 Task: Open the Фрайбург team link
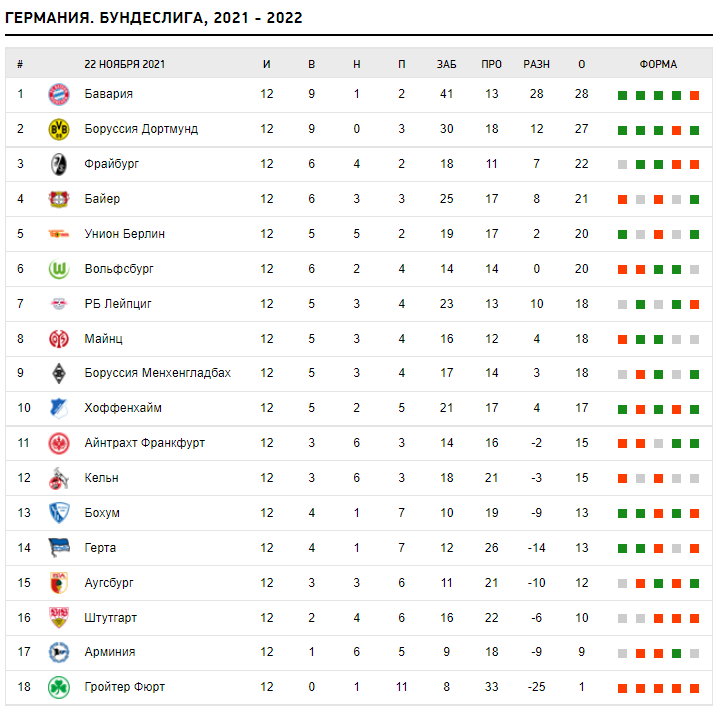pos(112,164)
